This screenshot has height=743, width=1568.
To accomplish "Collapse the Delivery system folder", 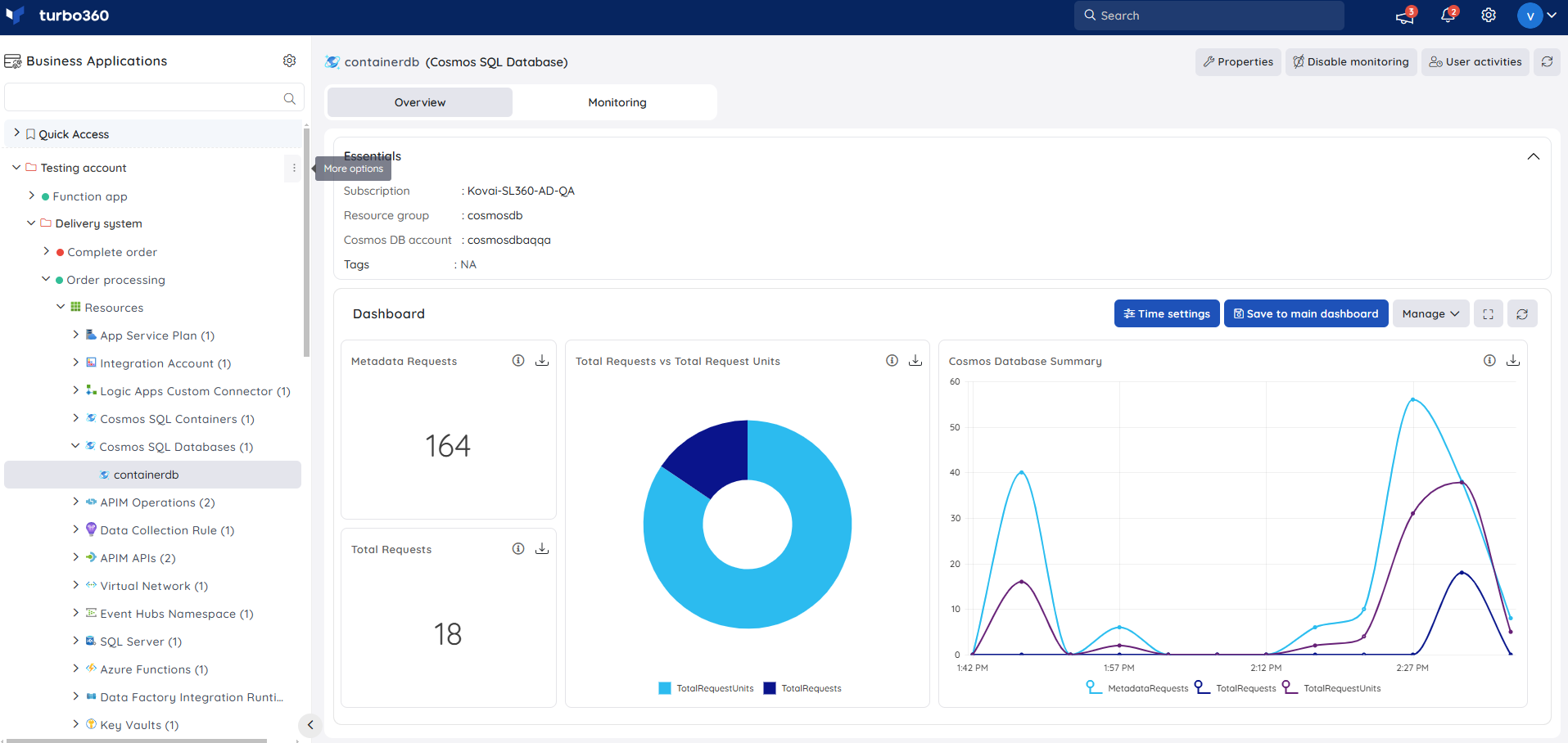I will coord(31,223).
